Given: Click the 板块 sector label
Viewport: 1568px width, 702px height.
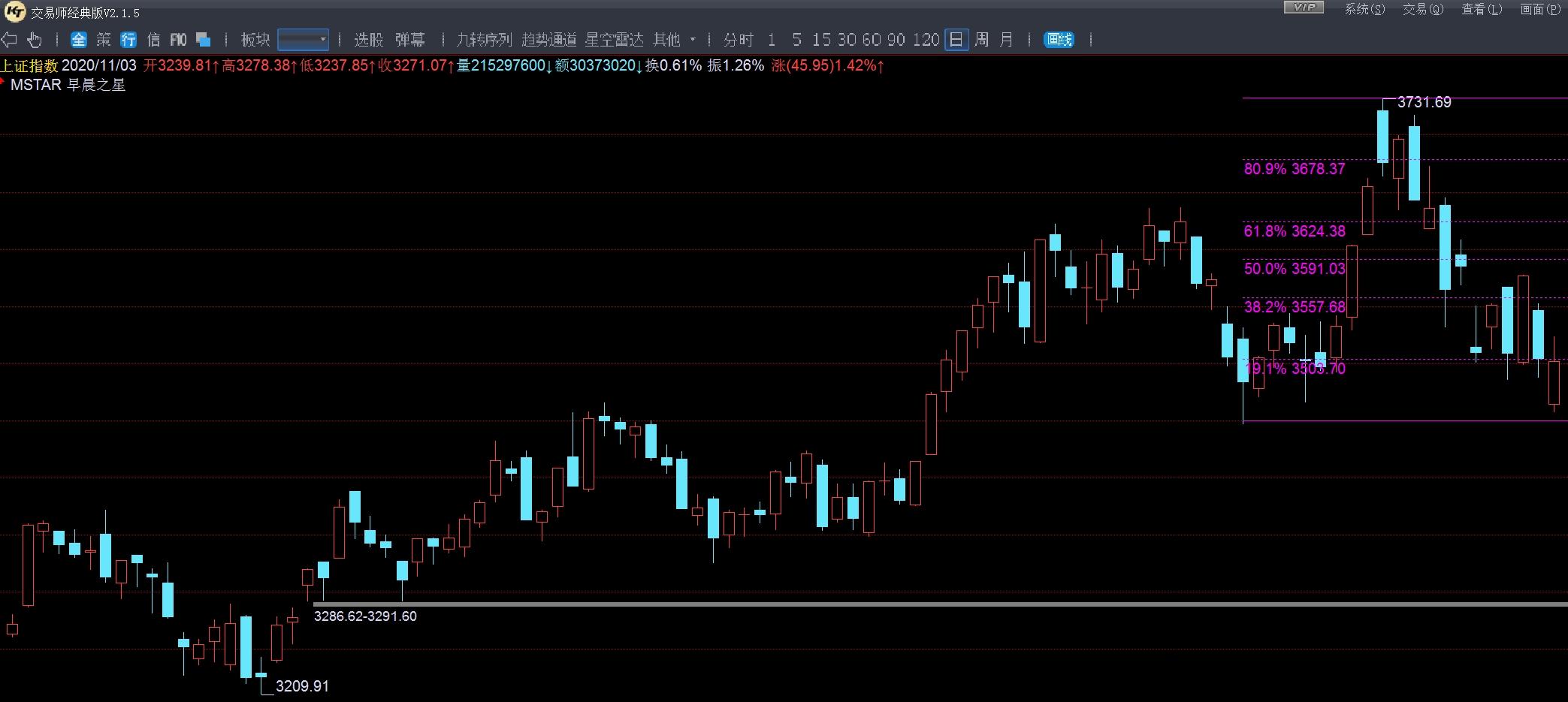Looking at the screenshot, I should pos(255,39).
